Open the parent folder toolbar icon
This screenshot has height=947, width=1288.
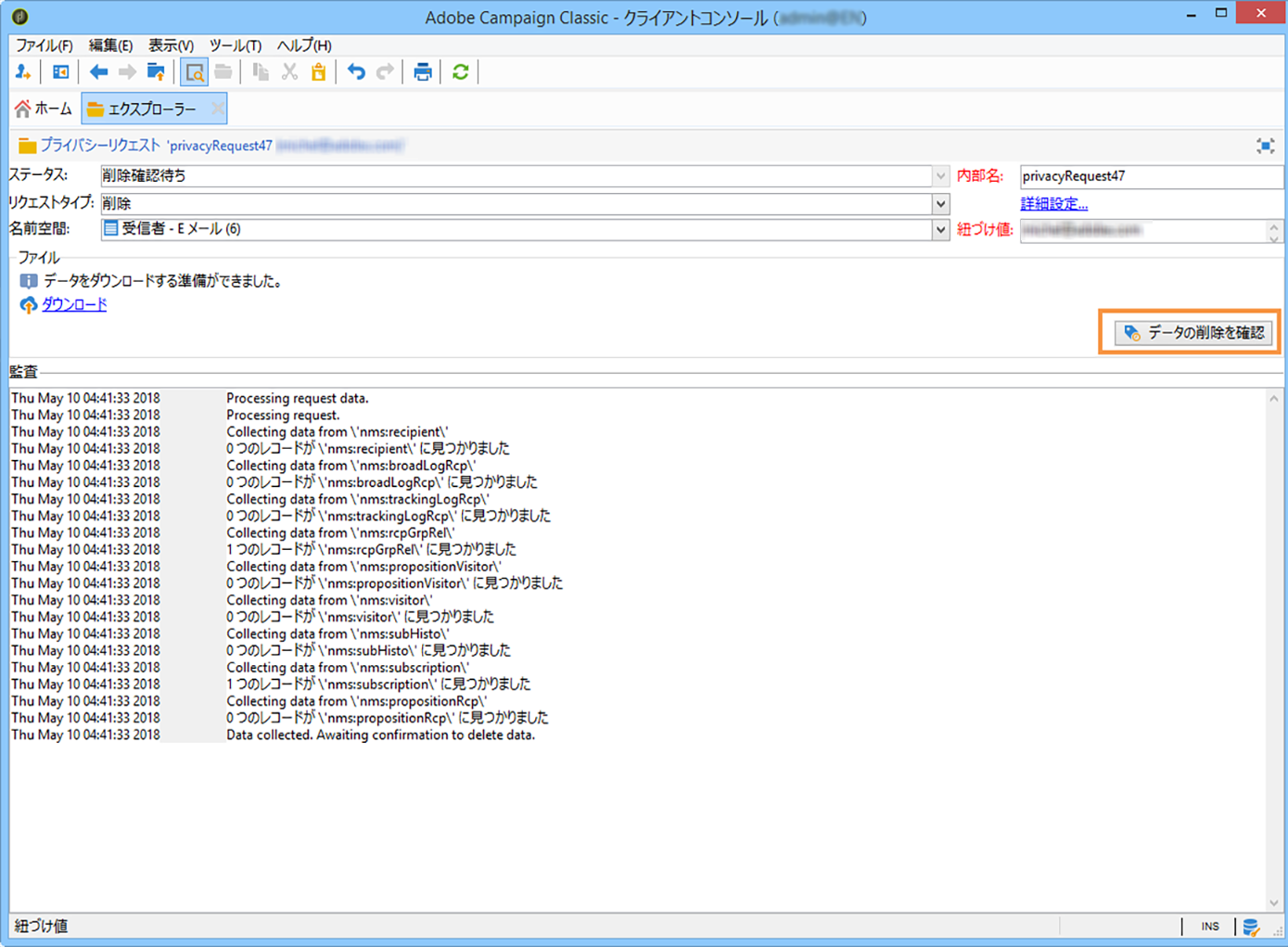(x=156, y=72)
